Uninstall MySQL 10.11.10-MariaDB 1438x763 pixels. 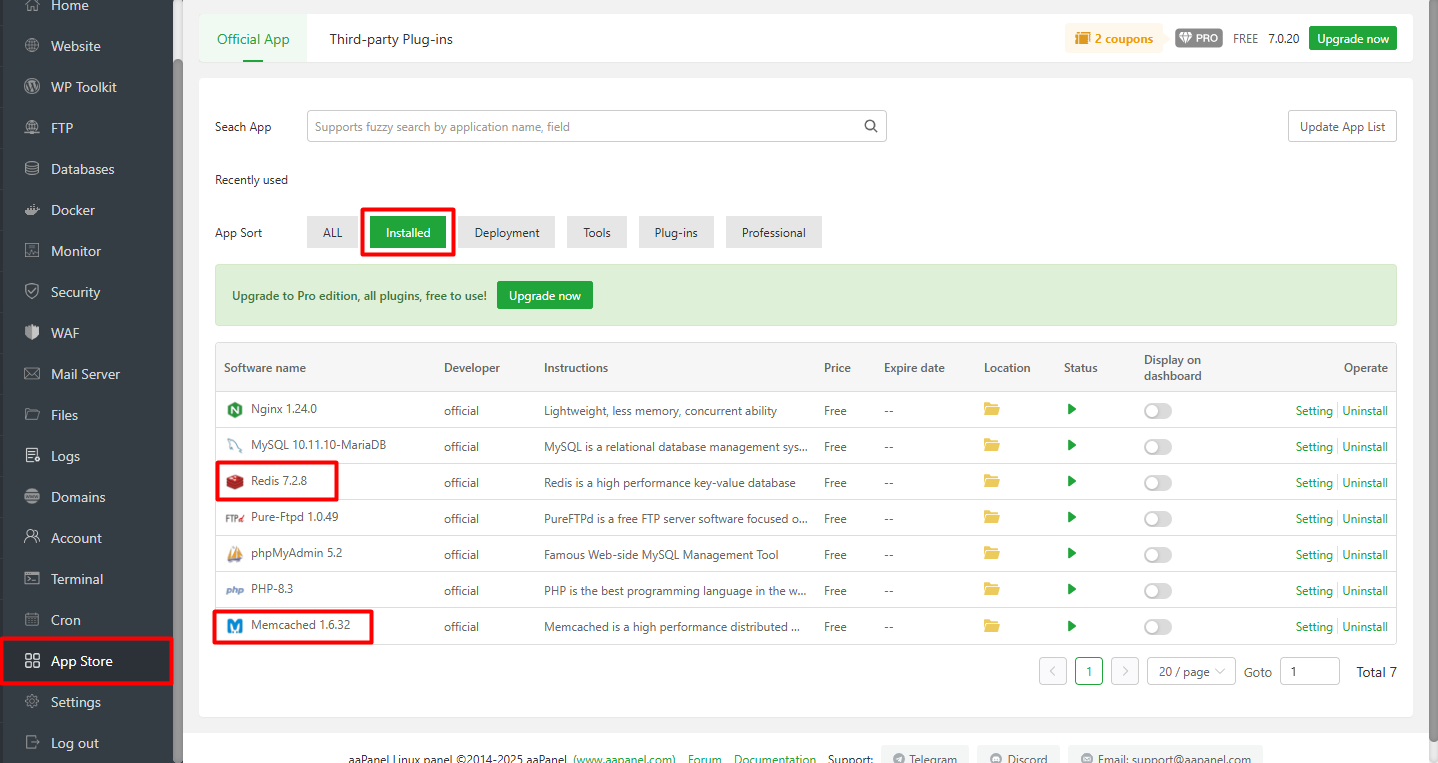(x=1365, y=447)
